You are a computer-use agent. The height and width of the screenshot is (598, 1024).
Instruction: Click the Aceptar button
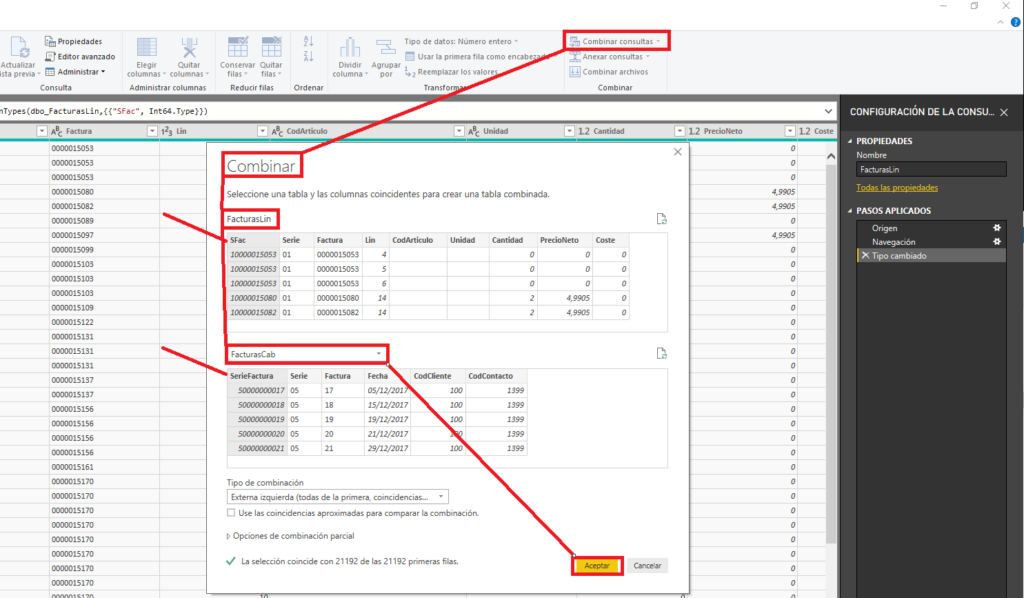tap(596, 565)
